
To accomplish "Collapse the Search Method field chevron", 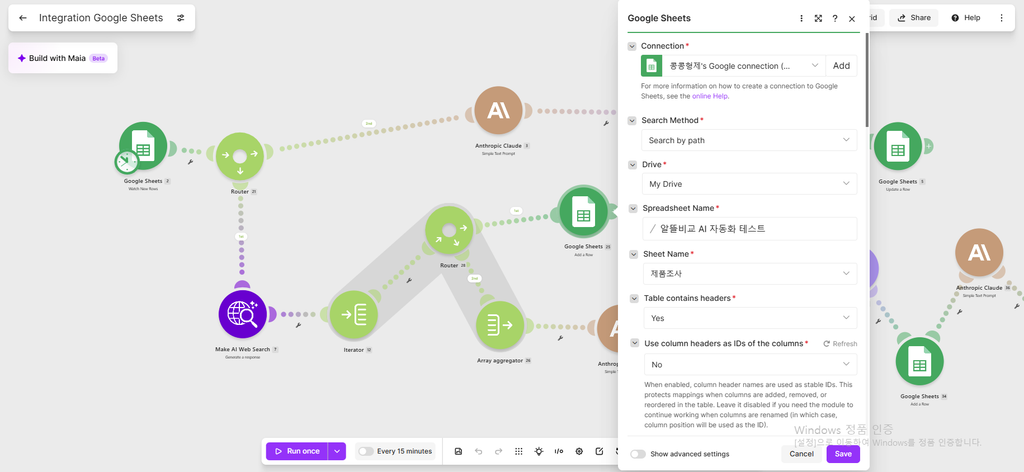I will tap(632, 121).
